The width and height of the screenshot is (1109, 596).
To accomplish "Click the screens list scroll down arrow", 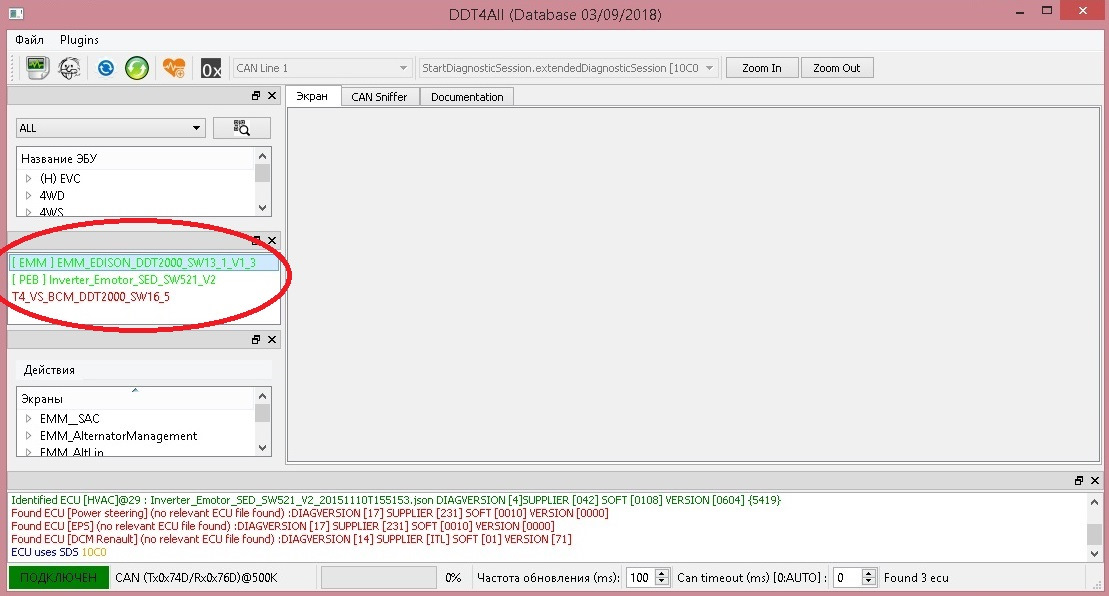I will (x=262, y=448).
